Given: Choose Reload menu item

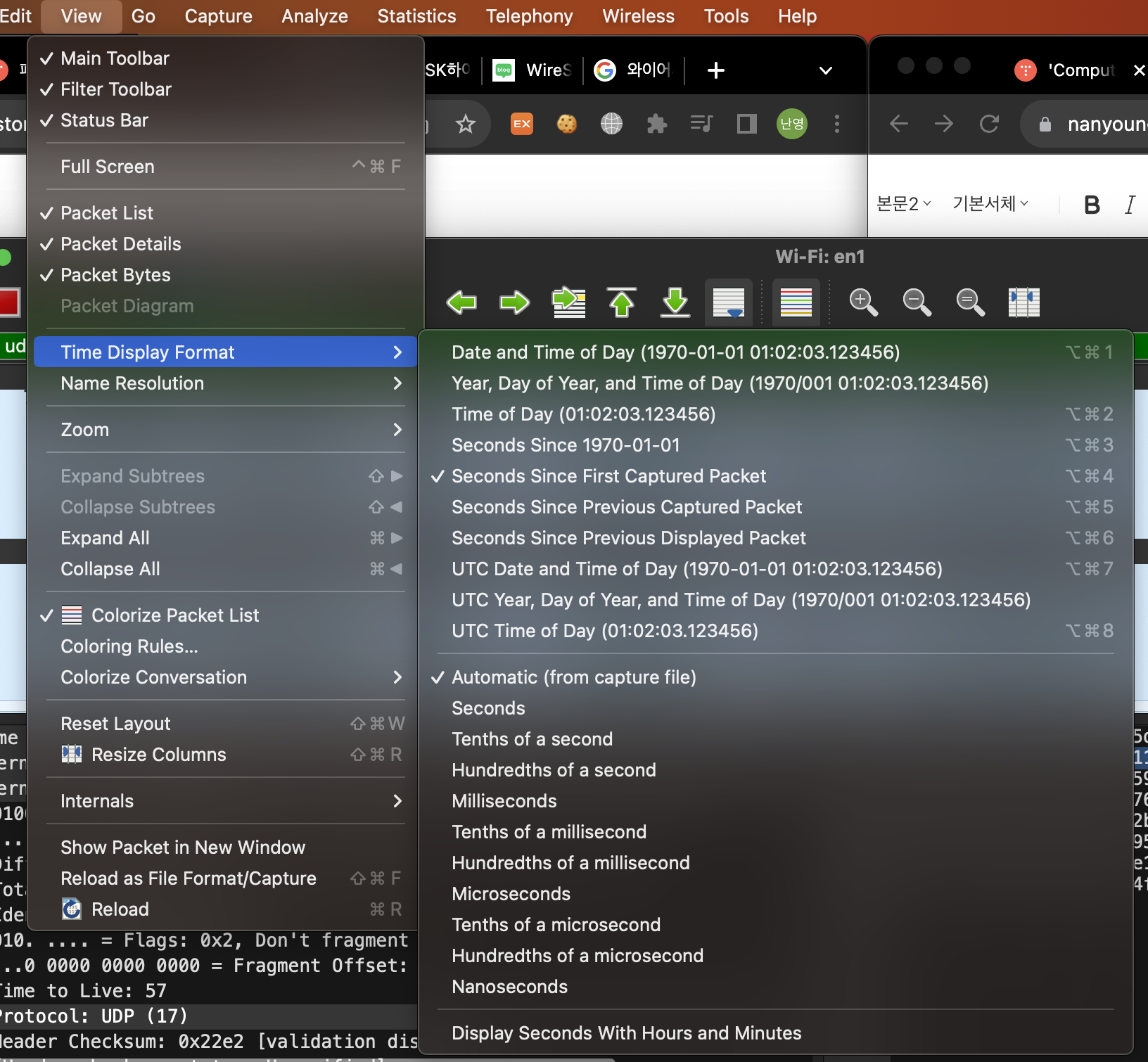Looking at the screenshot, I should click(x=225, y=909).
